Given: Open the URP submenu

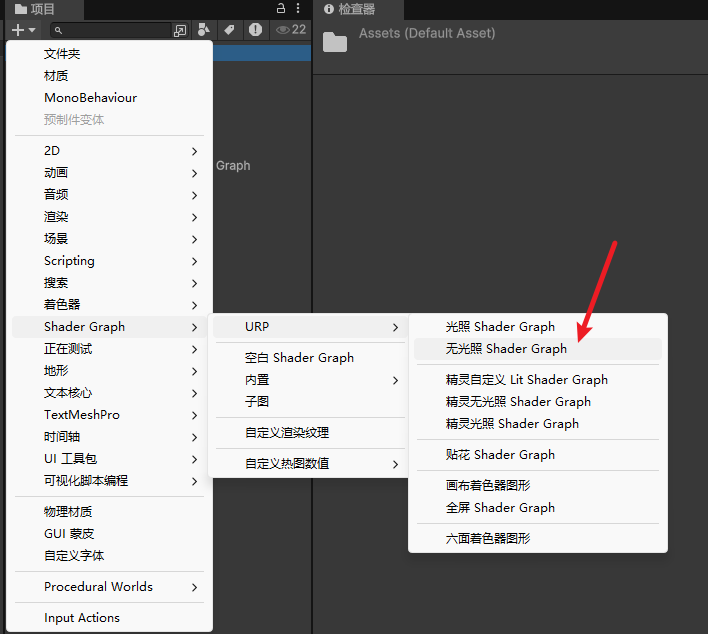Looking at the screenshot, I should click(x=310, y=327).
